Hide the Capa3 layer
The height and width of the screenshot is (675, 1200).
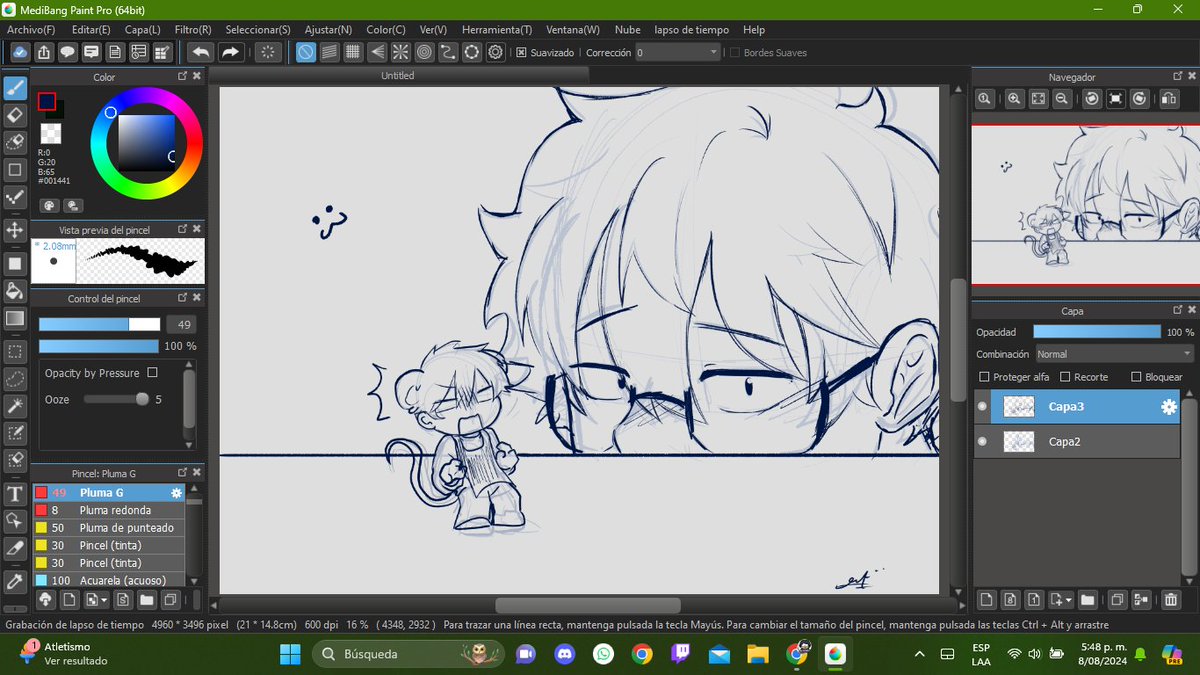[982, 407]
